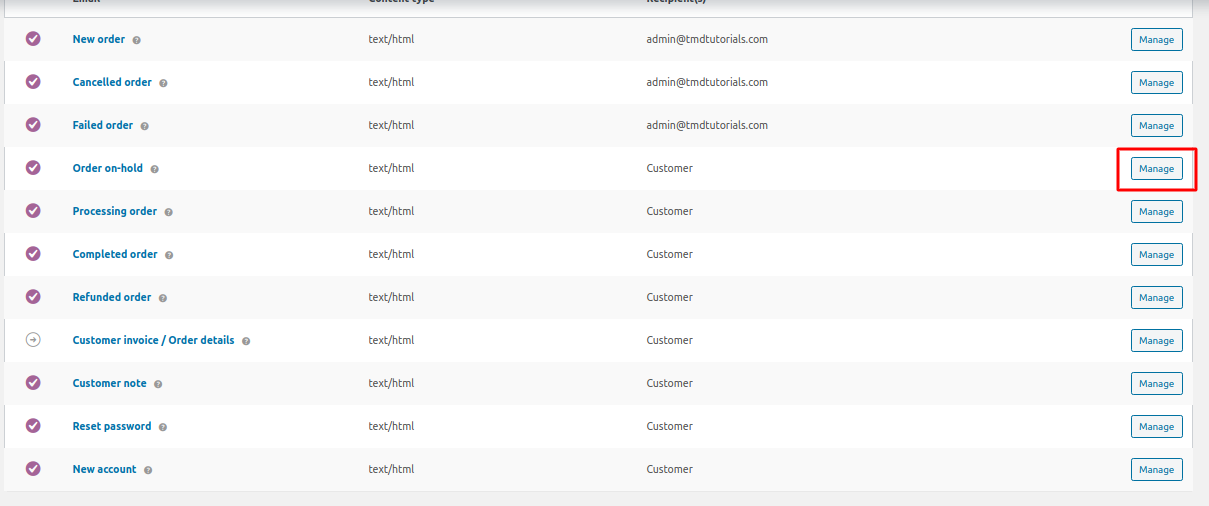Viewport: 1209px width, 506px height.
Task: Click the manual-send arrow status for Customer invoice
Action: [33, 340]
